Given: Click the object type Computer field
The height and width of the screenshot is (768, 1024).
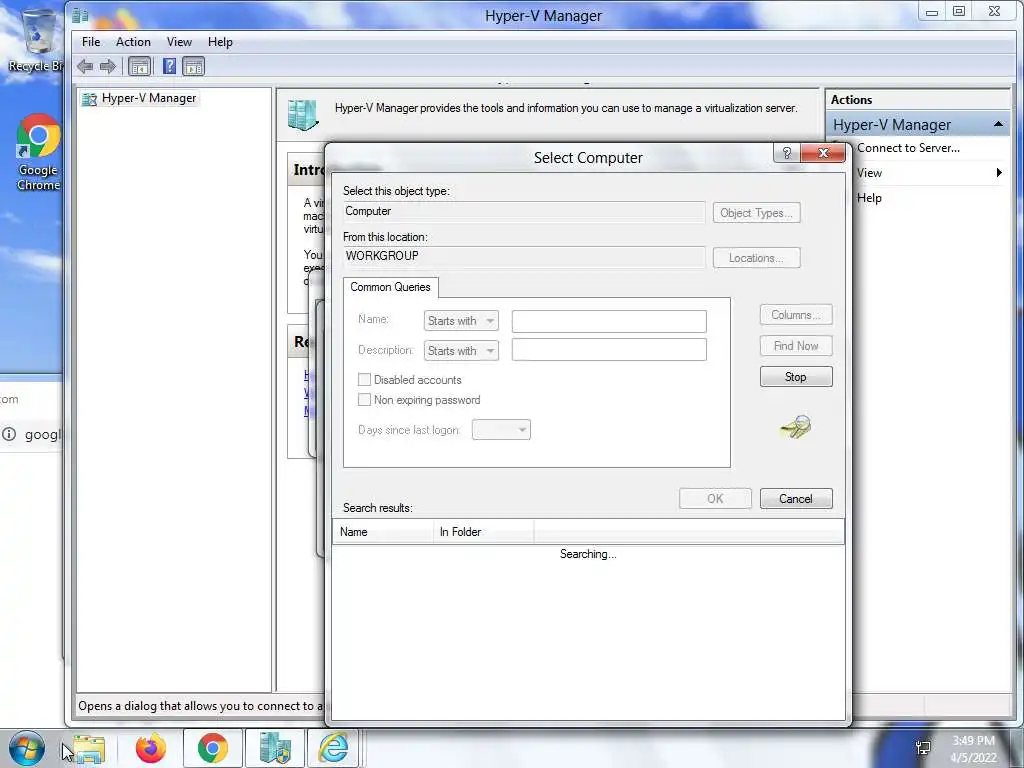Looking at the screenshot, I should tap(524, 212).
